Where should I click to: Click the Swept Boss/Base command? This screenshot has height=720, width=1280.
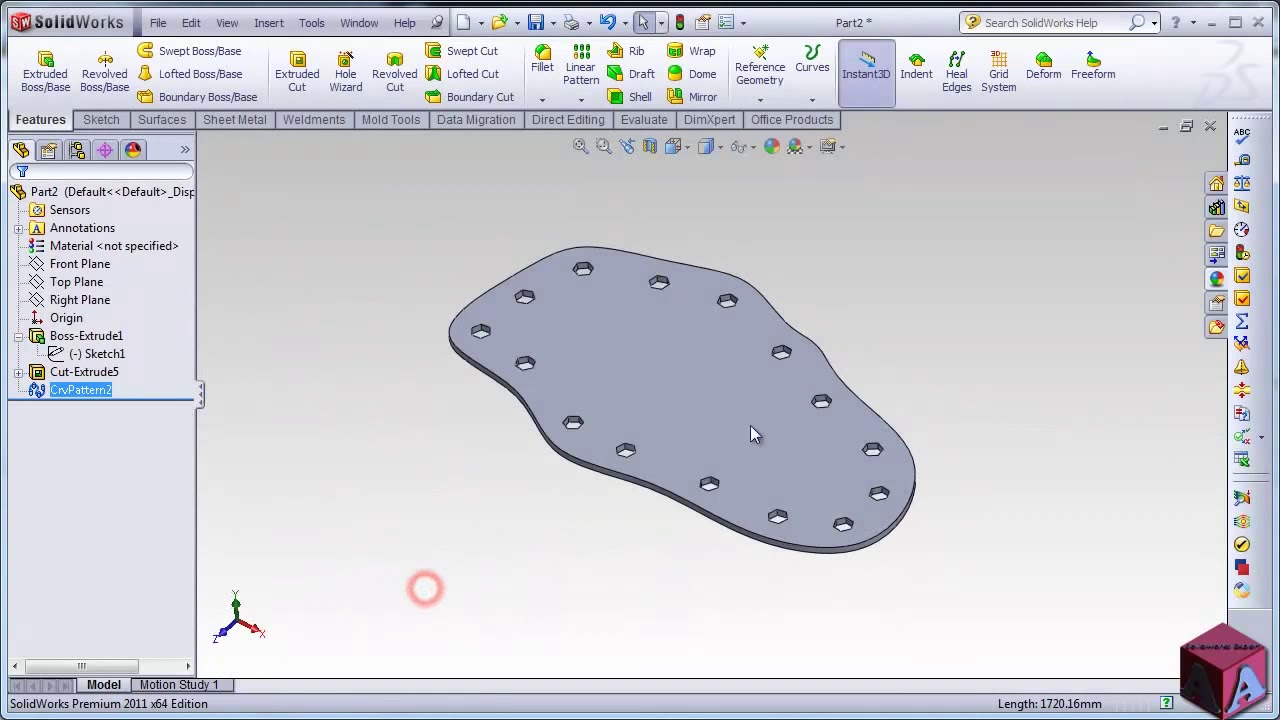coord(189,51)
